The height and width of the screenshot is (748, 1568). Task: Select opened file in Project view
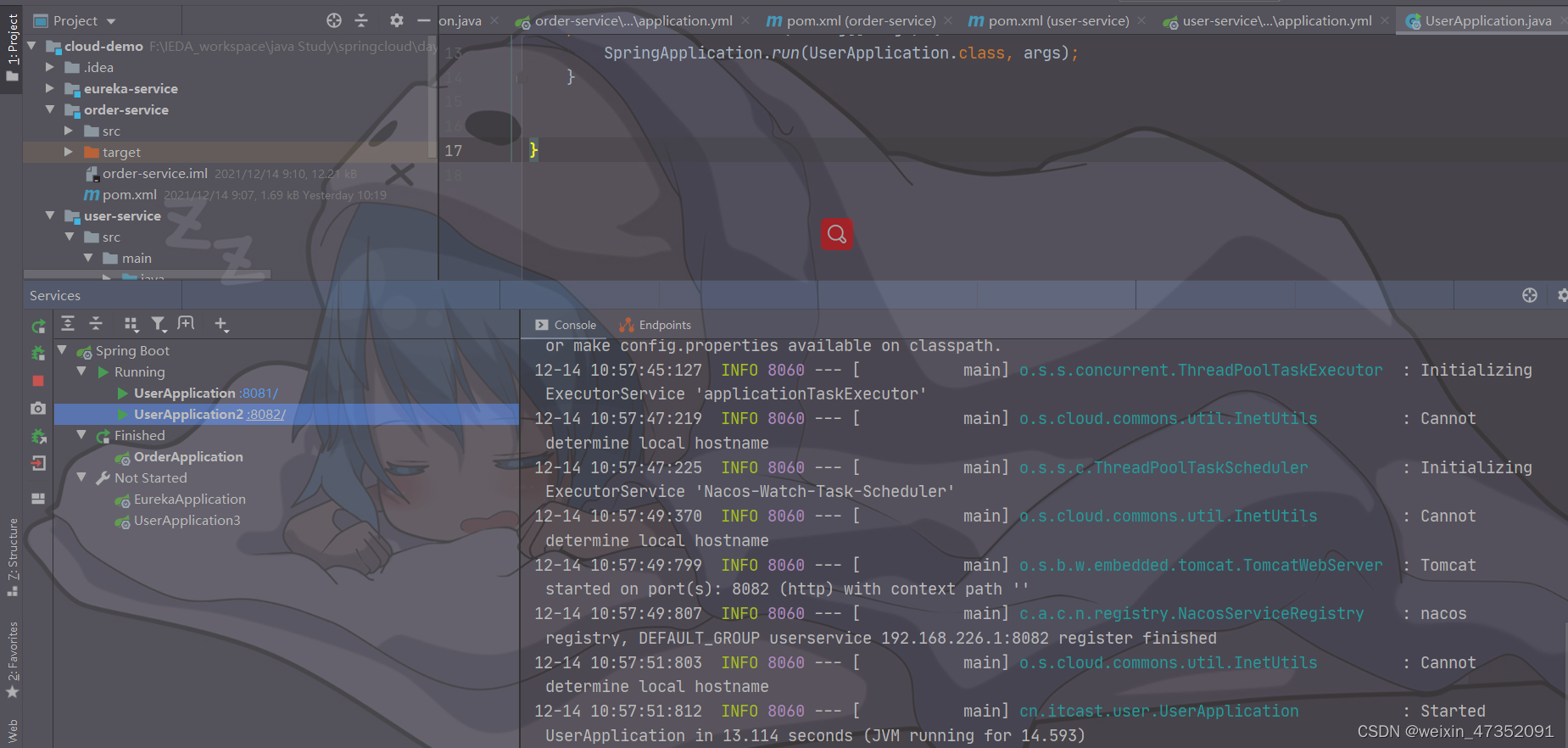334,20
